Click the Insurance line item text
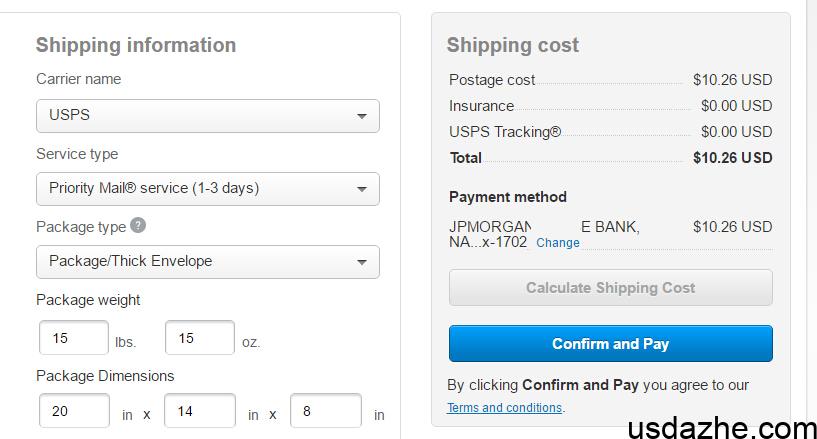817x439 pixels. pos(481,106)
